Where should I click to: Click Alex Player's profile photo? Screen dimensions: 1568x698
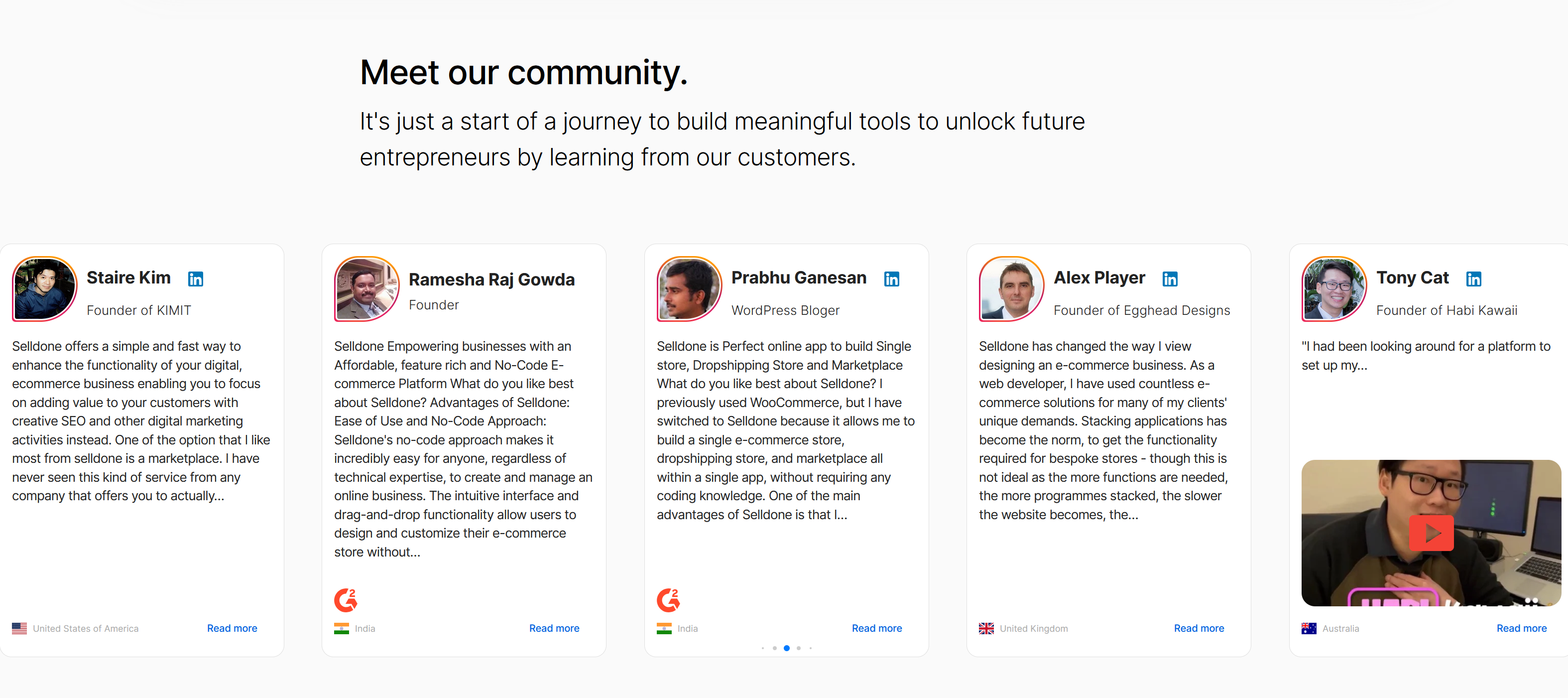[x=1011, y=288]
